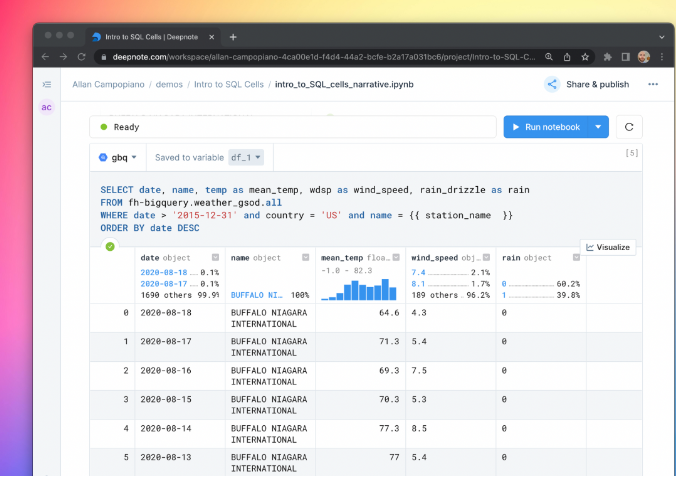
Task: Open the Intro to SQL Cells breadcrumb
Action: click(229, 84)
